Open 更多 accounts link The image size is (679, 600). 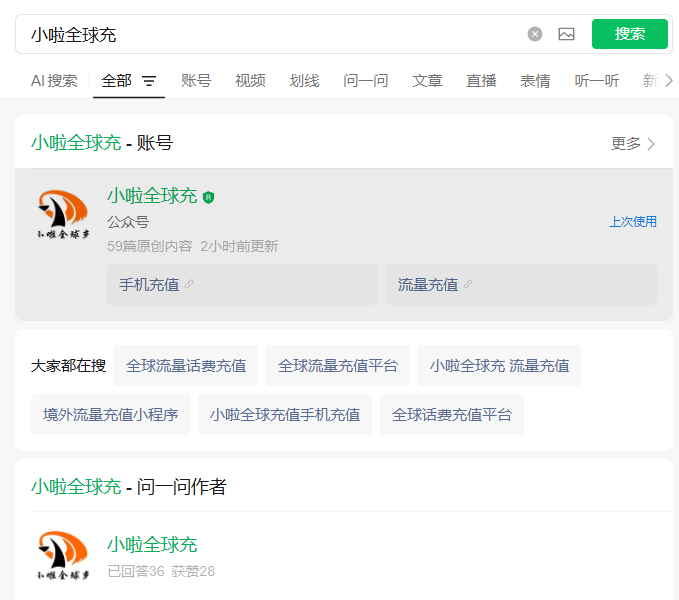pyautogui.click(x=632, y=143)
